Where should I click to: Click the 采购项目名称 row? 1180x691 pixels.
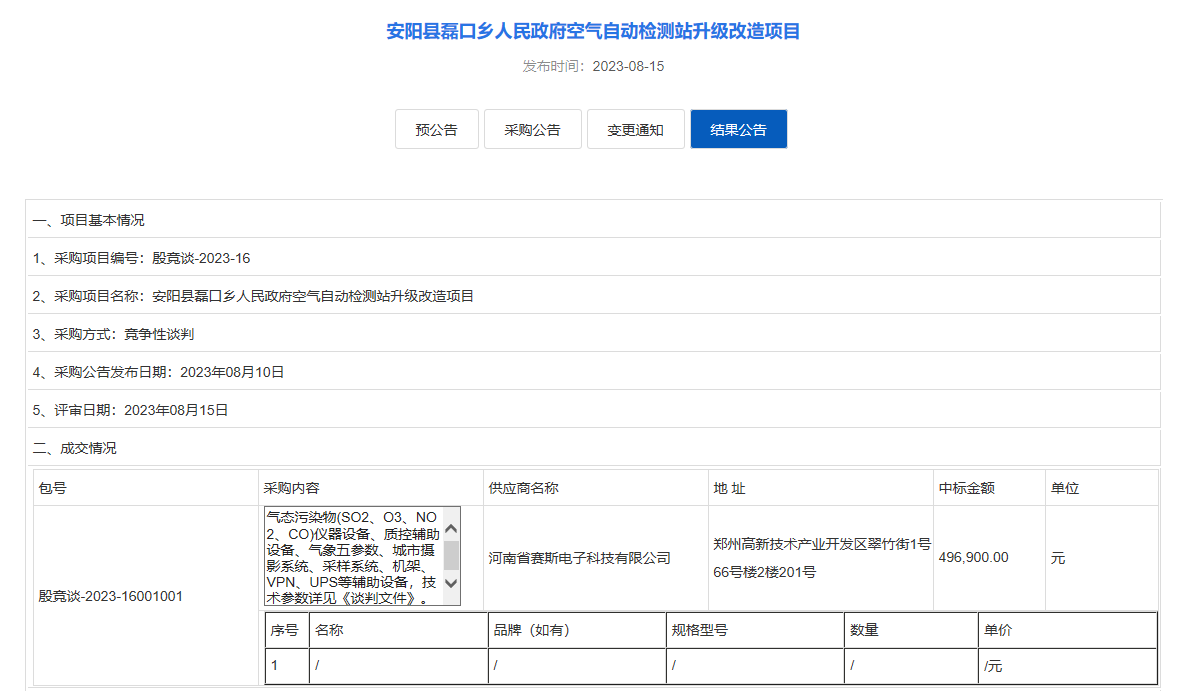pos(594,296)
